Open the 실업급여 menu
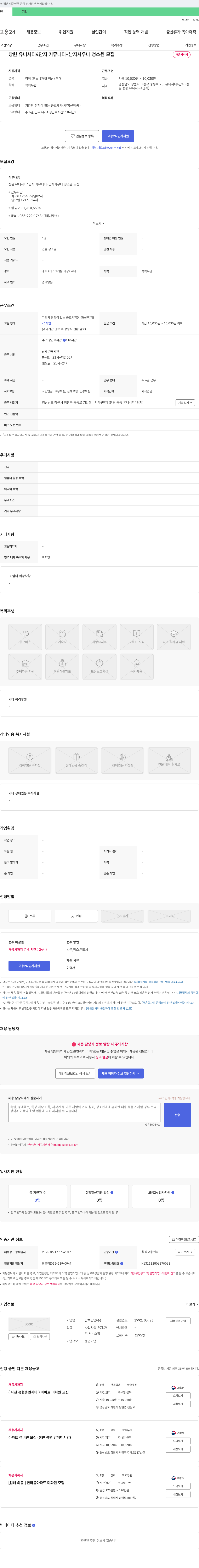Image resolution: width=199 pixels, height=1568 pixels. coord(98,32)
